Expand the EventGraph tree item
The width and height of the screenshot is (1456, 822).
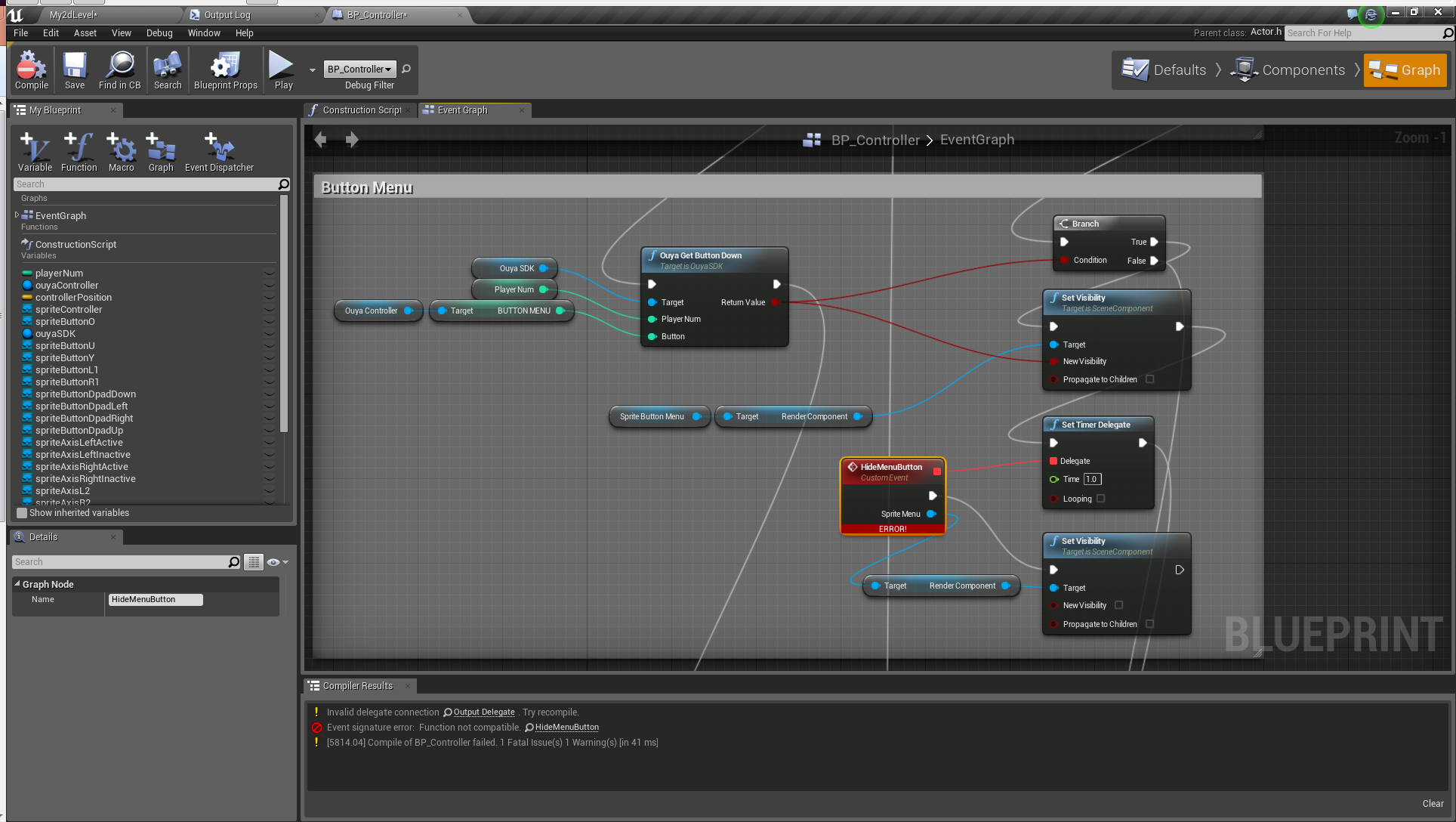point(17,215)
